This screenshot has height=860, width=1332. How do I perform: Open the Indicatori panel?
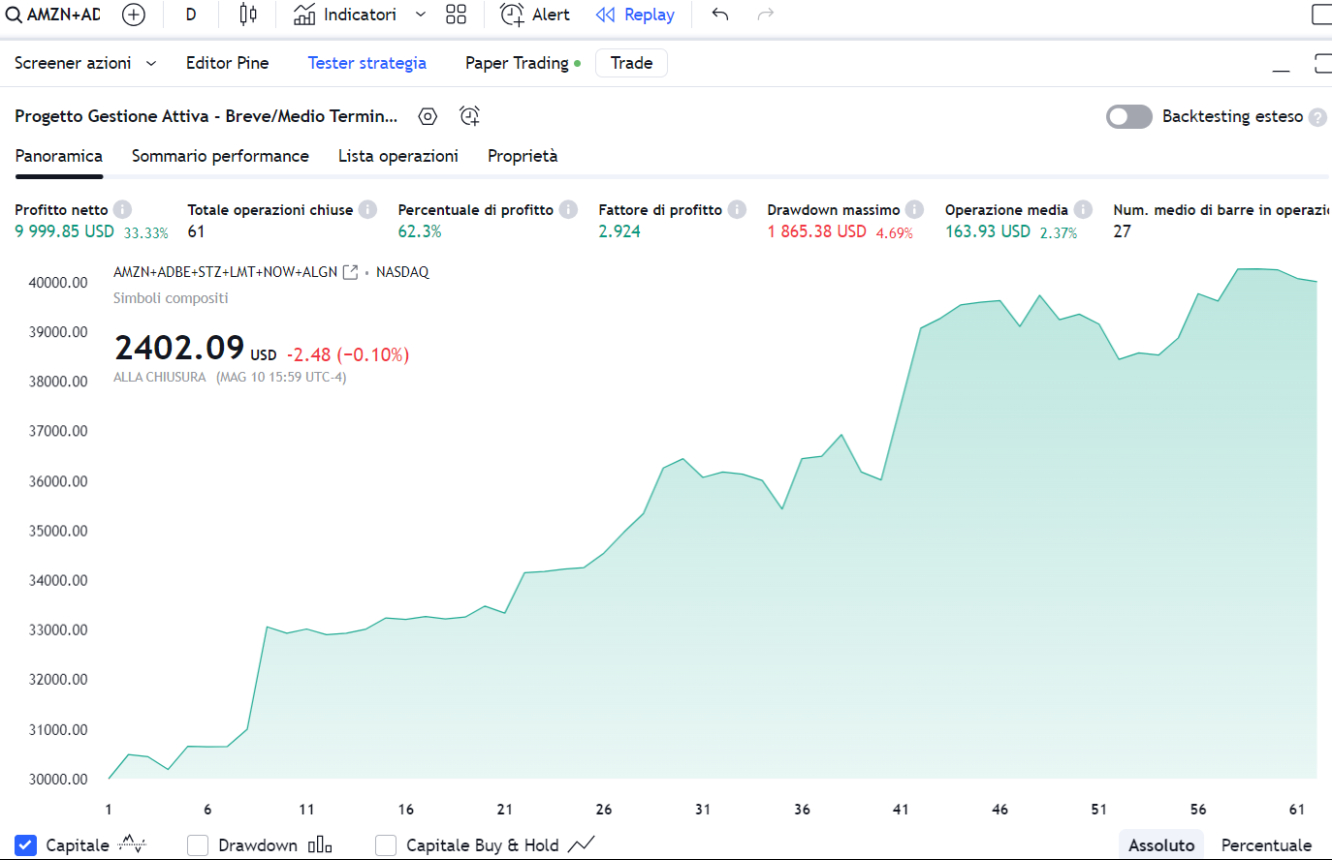click(x=345, y=15)
